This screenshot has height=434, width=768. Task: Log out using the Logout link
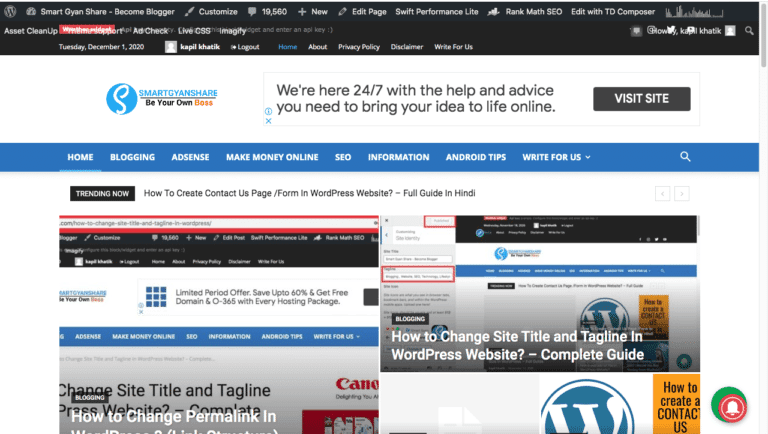tap(245, 47)
